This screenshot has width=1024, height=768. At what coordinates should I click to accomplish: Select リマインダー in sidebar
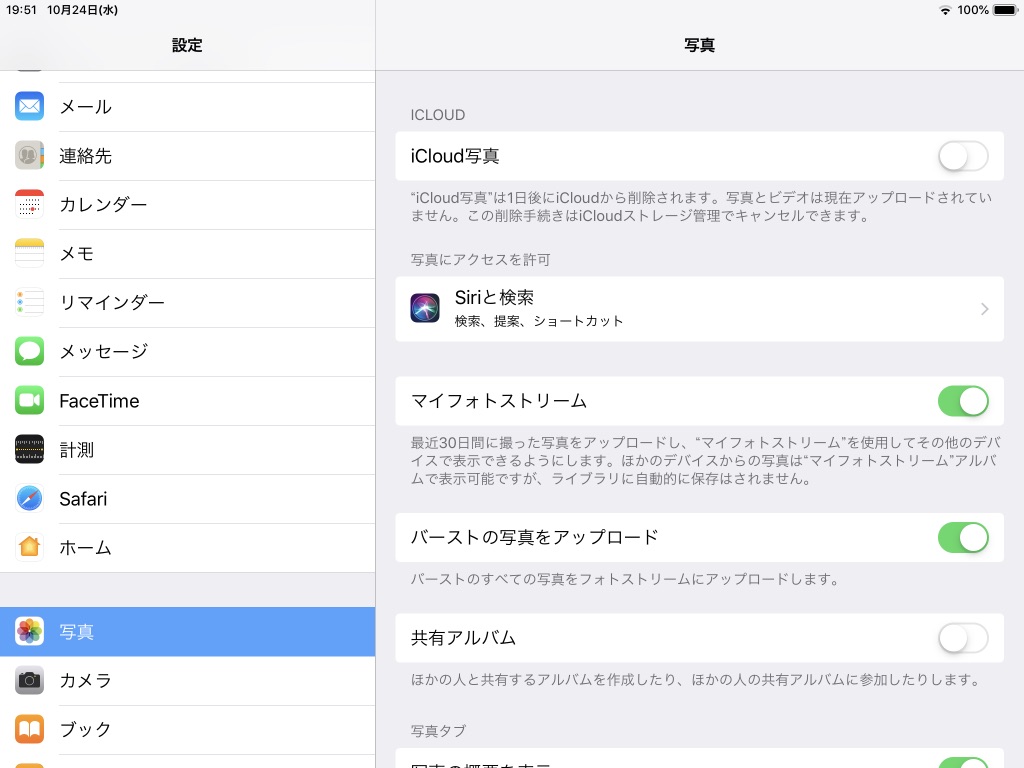187,303
